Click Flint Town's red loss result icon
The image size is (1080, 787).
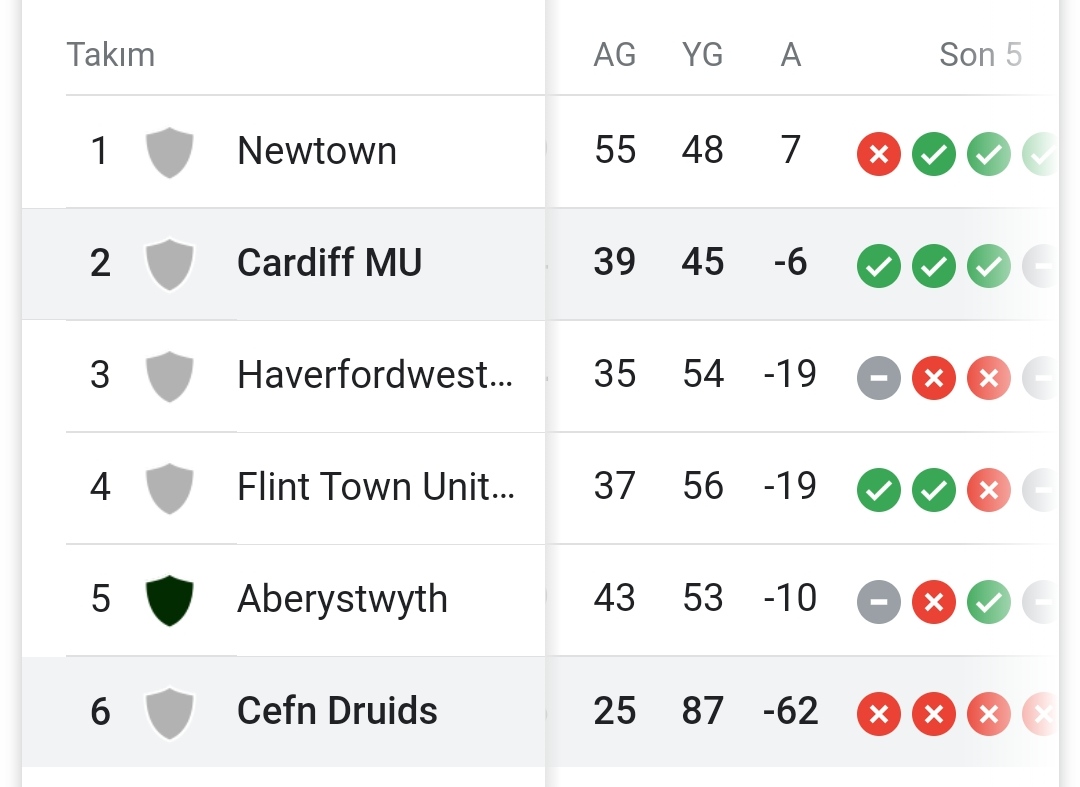pyautogui.click(x=989, y=490)
